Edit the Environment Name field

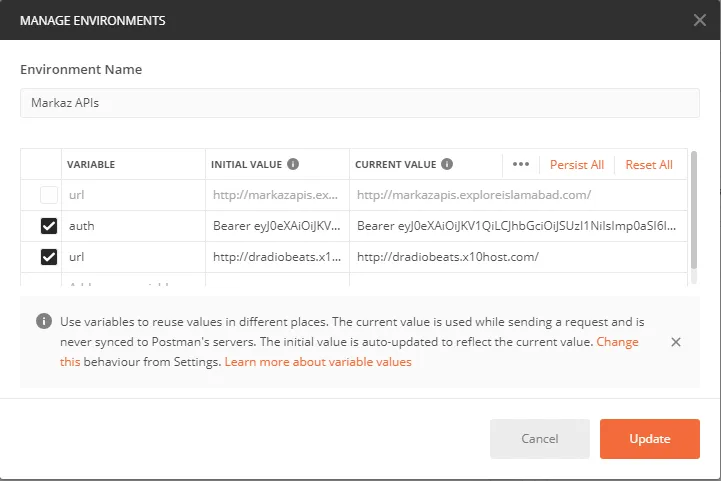[360, 103]
